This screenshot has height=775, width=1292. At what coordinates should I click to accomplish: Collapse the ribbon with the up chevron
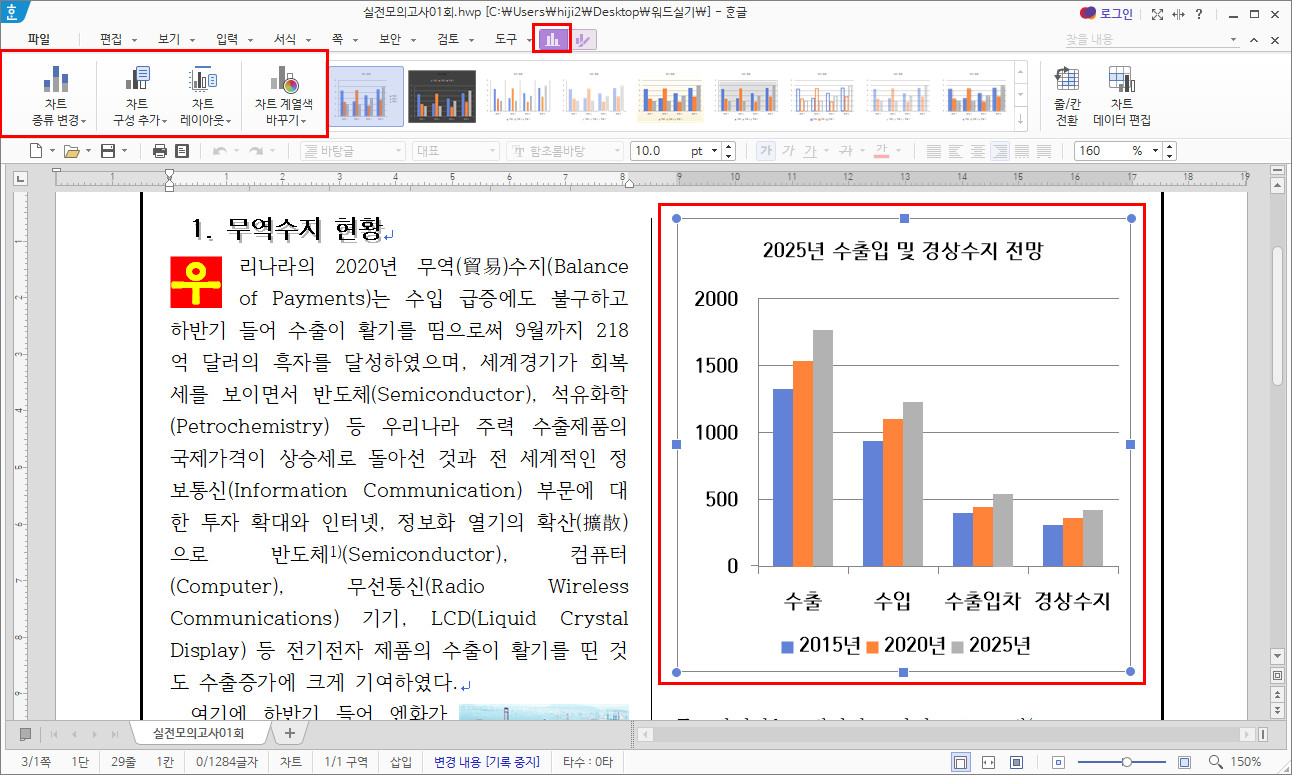pos(1255,40)
